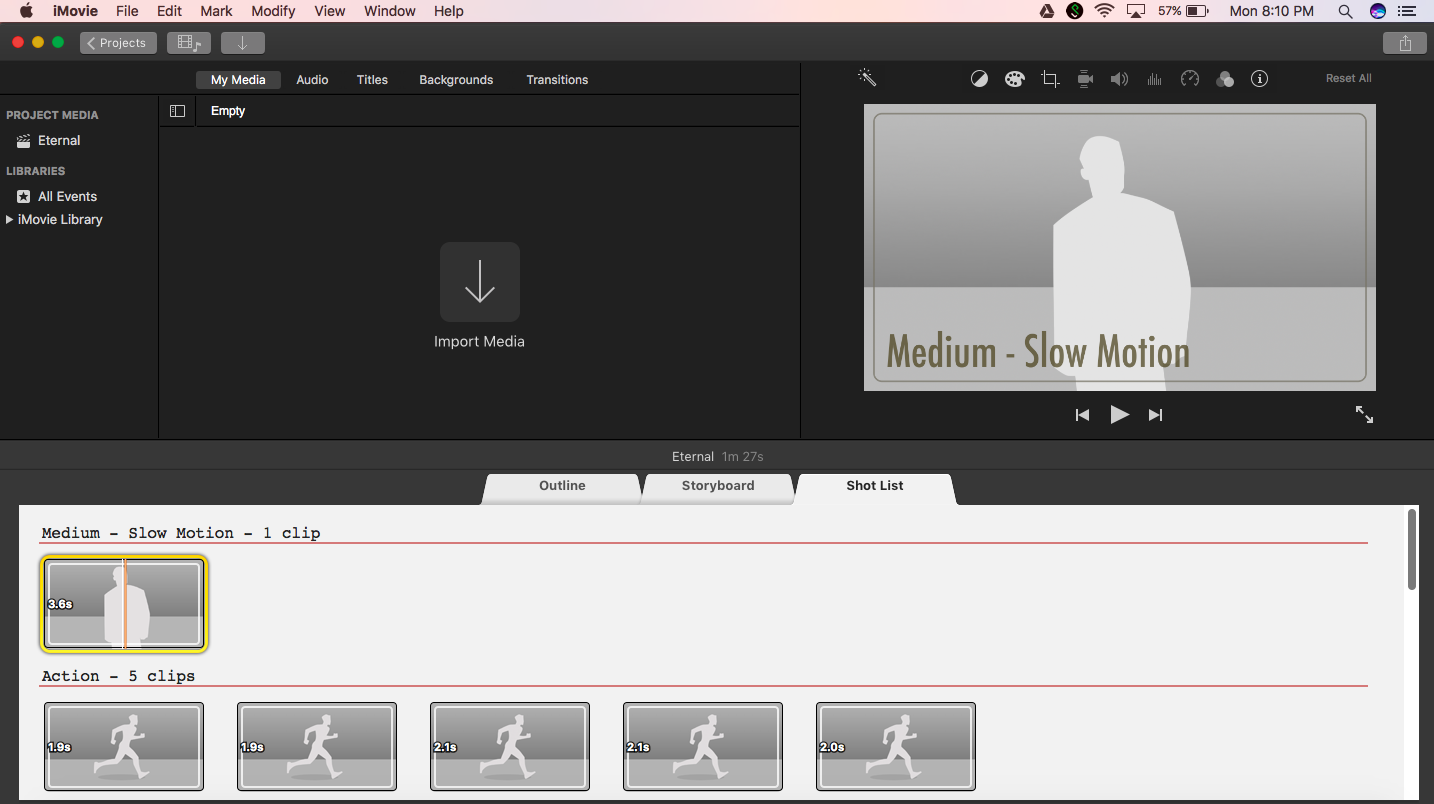Click the Google Drive menu bar icon
Image resolution: width=1434 pixels, height=804 pixels.
tap(1047, 11)
